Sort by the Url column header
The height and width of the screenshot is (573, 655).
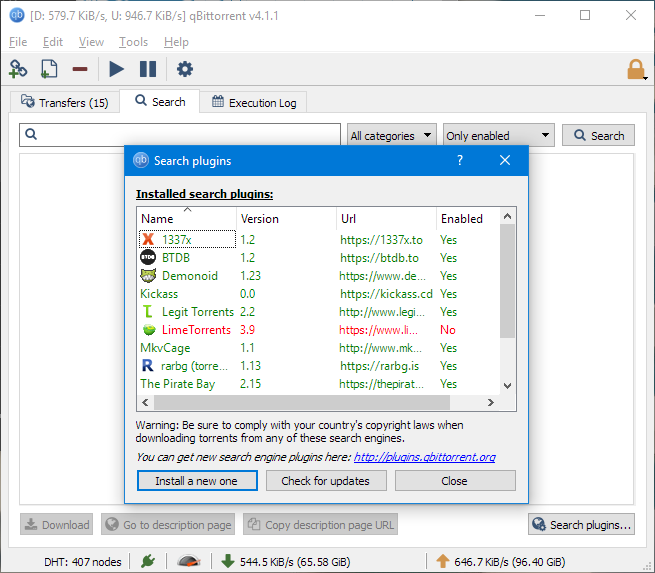386,218
